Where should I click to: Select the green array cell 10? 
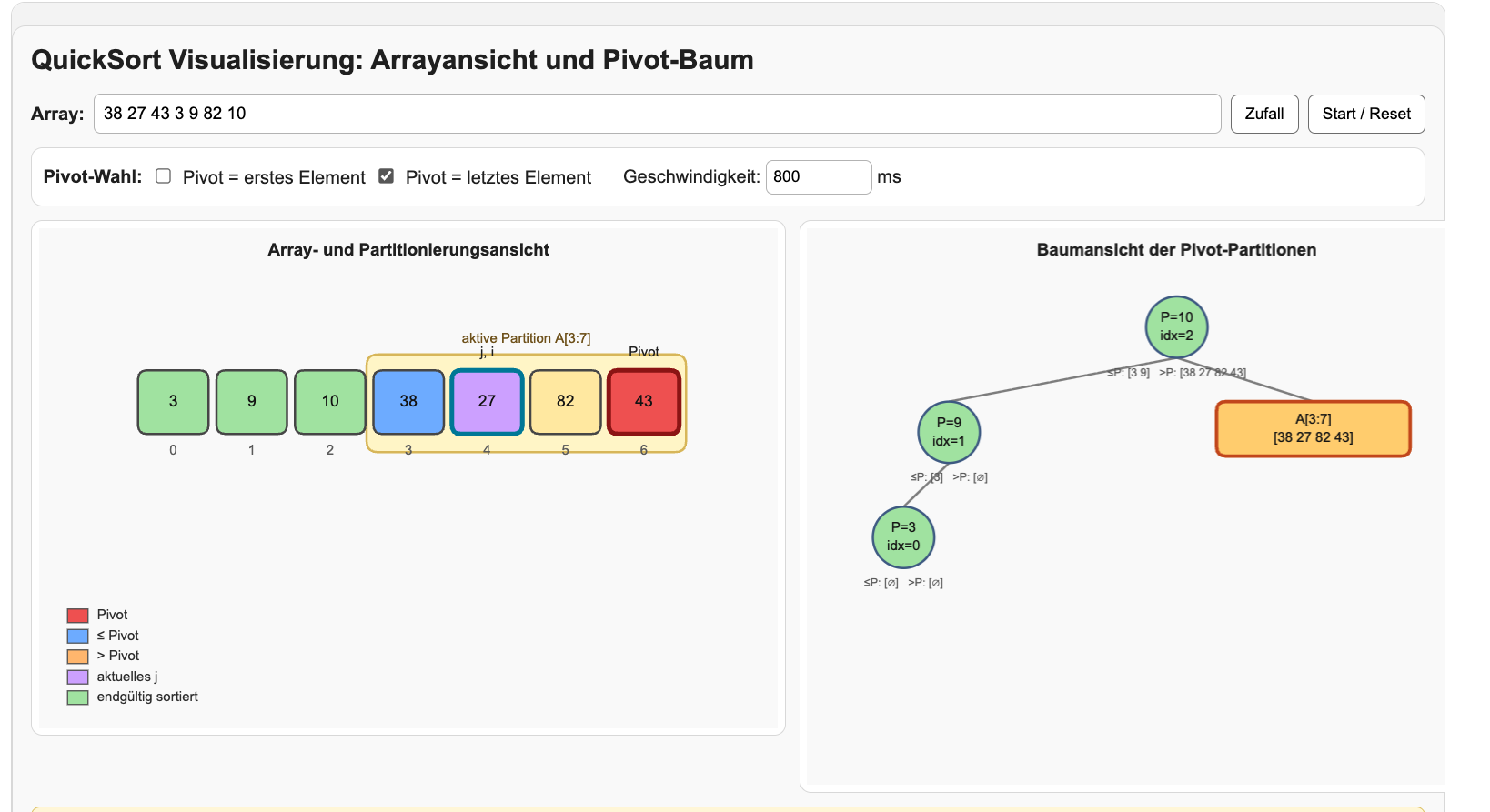tap(330, 402)
